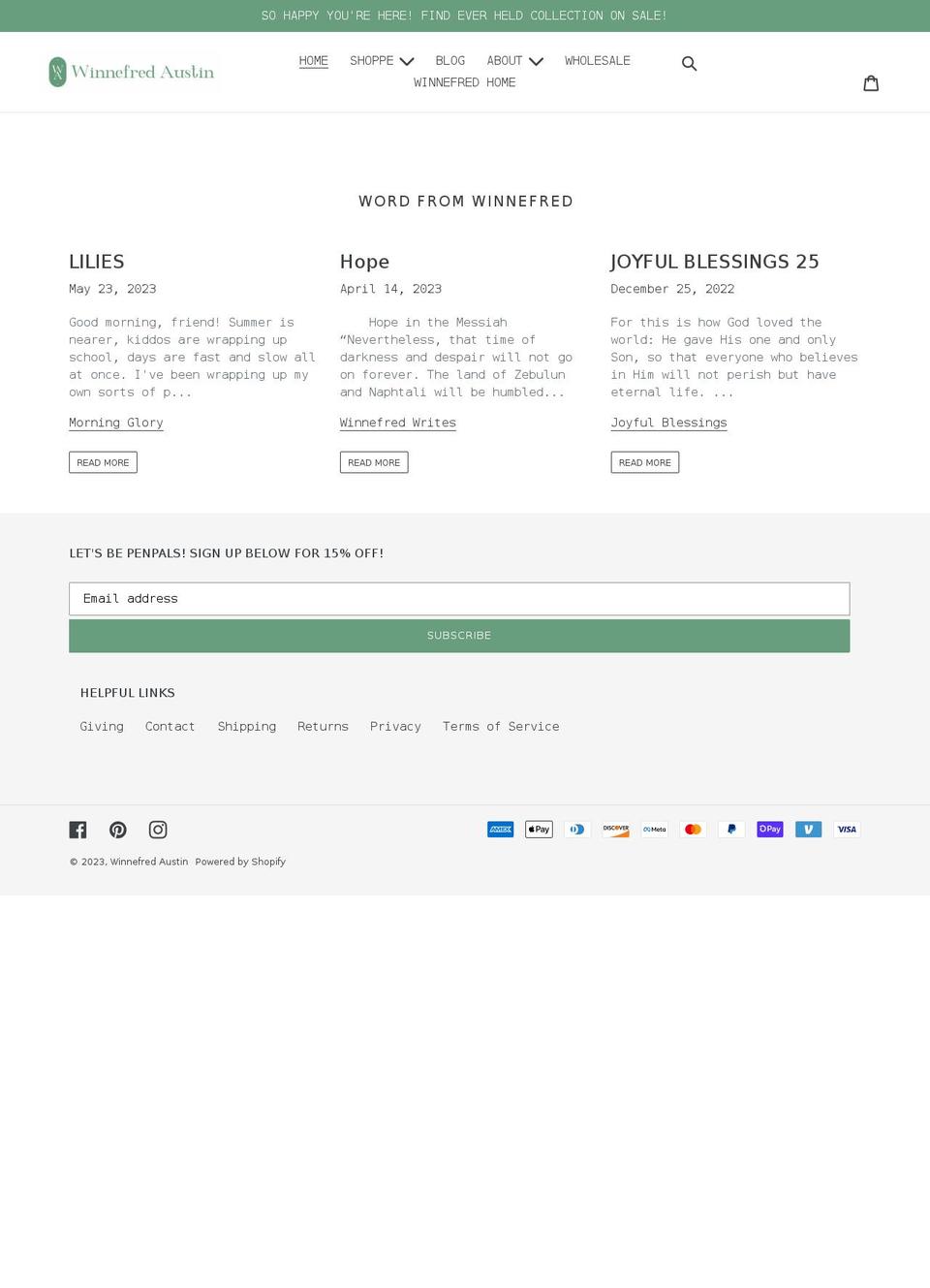Open the Morning Glory tag link
Image resolution: width=930 pixels, height=1288 pixels.
[x=116, y=423]
